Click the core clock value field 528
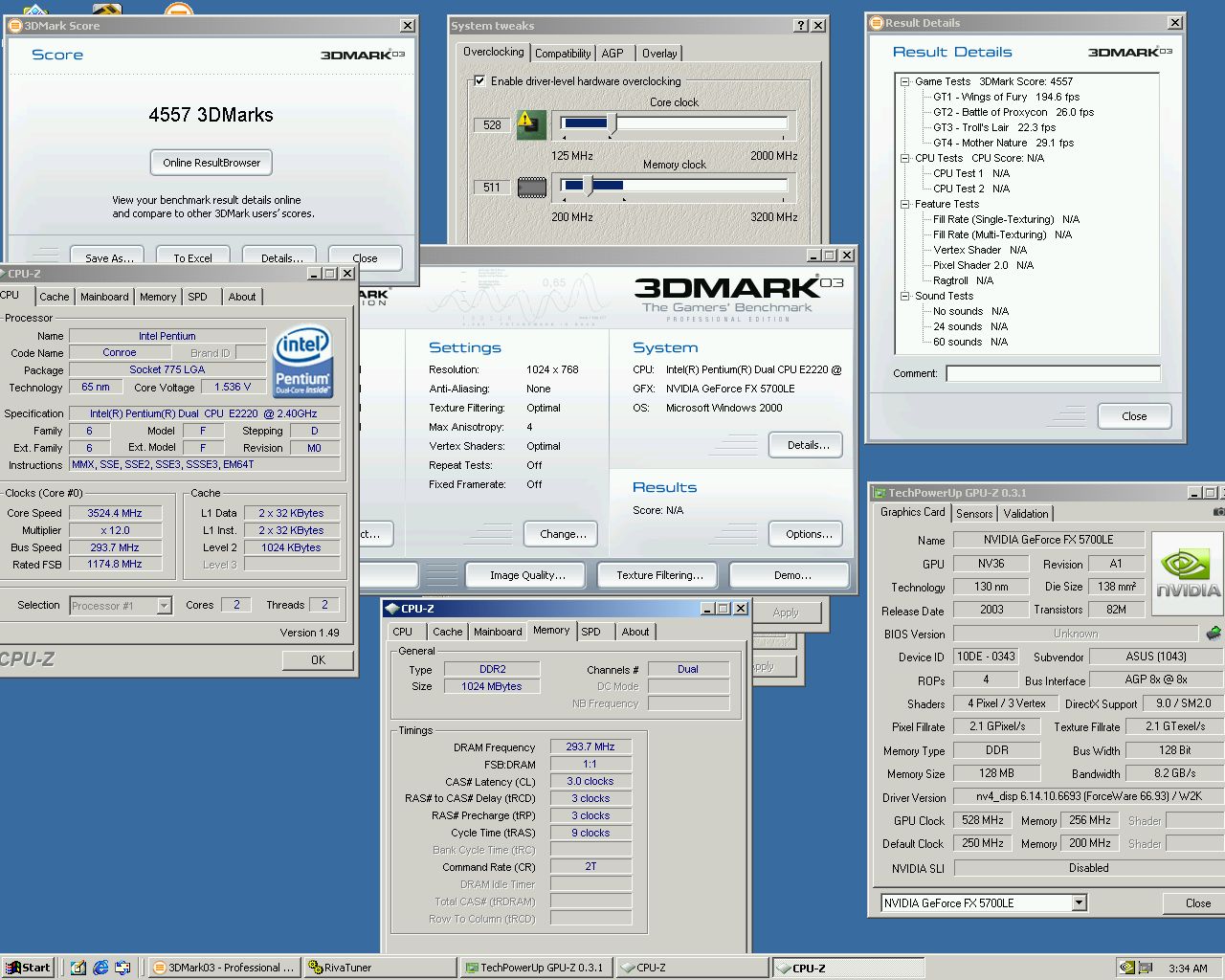 [x=492, y=124]
